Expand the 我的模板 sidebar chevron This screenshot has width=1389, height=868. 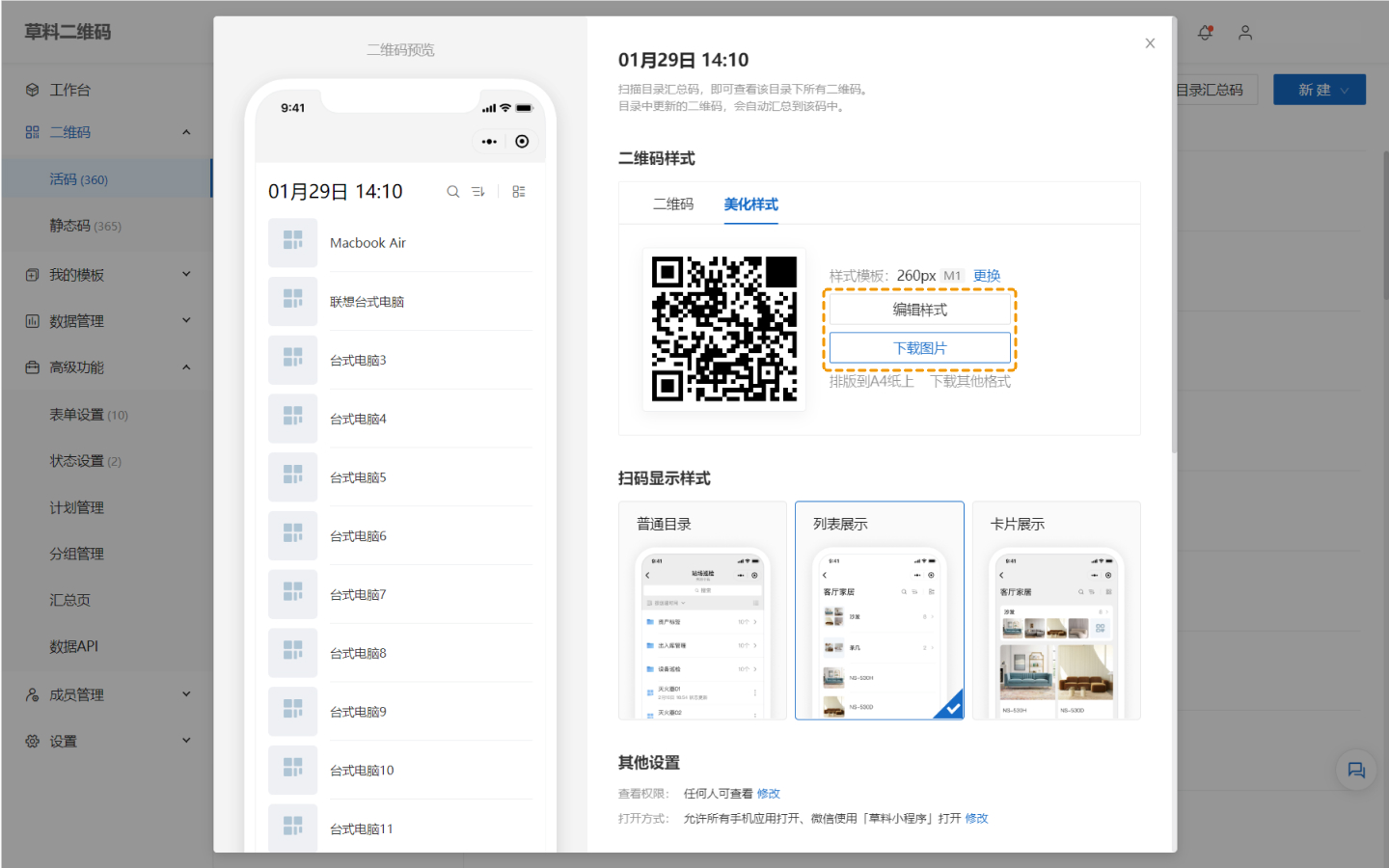186,274
